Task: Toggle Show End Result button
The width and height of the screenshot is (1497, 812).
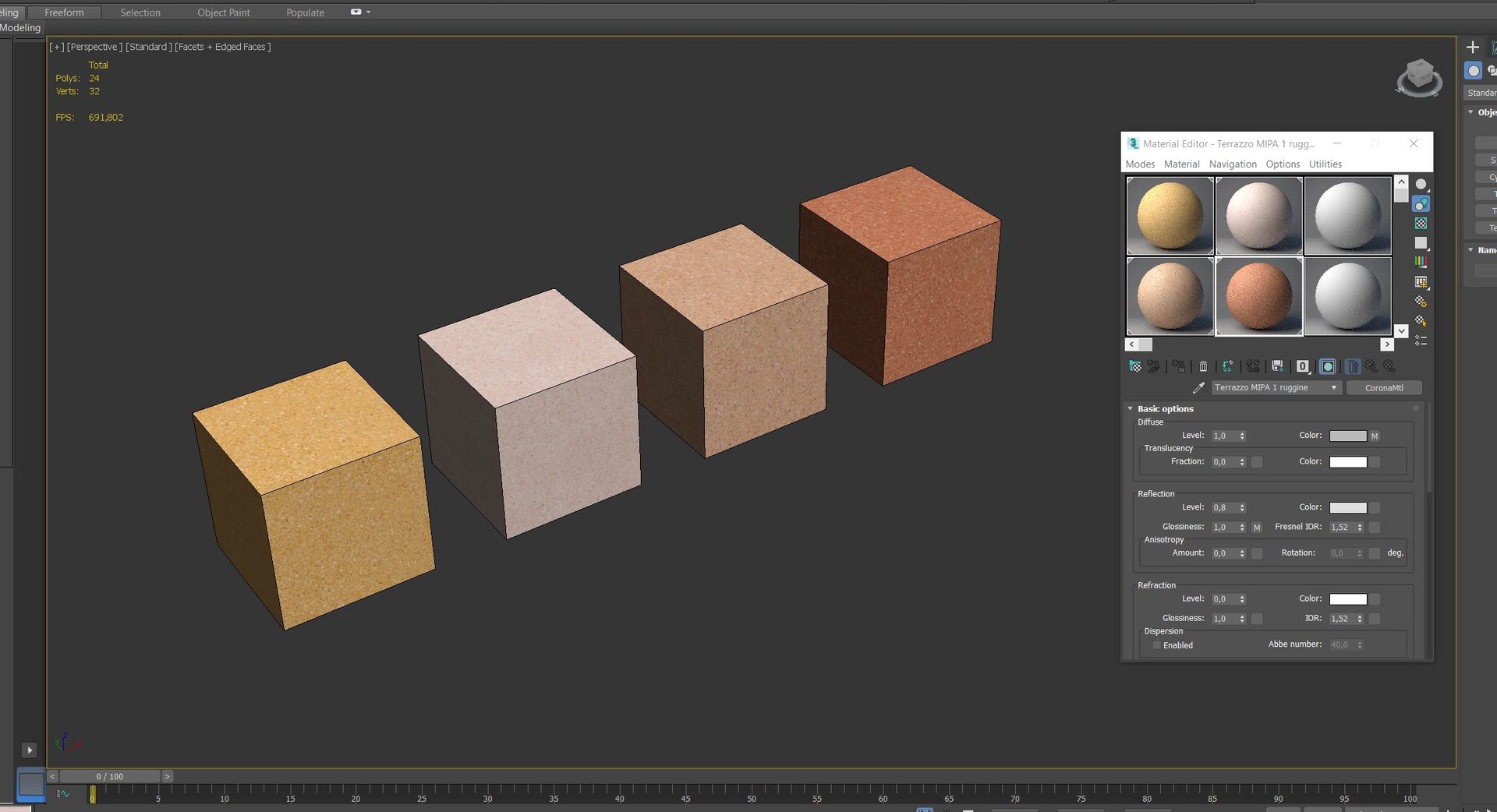Action: (1353, 366)
